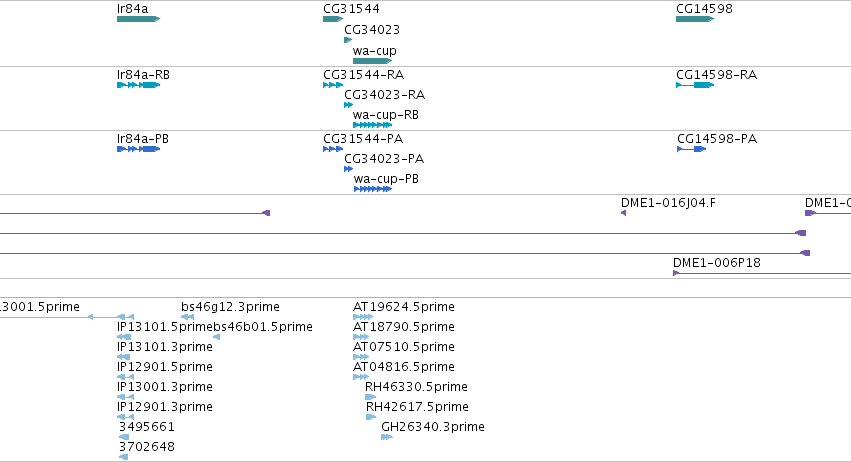The image size is (851, 462).
Task: Click the Ir84a-PB protein label
Action: point(143,139)
